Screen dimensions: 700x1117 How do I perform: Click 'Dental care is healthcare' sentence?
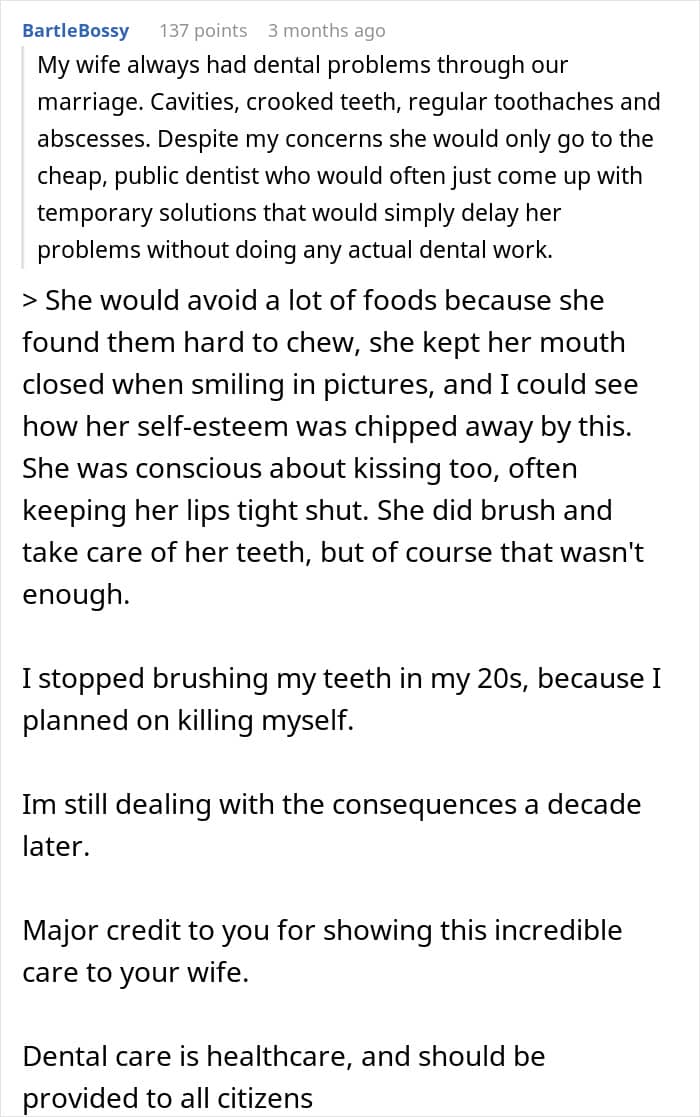click(x=284, y=1077)
